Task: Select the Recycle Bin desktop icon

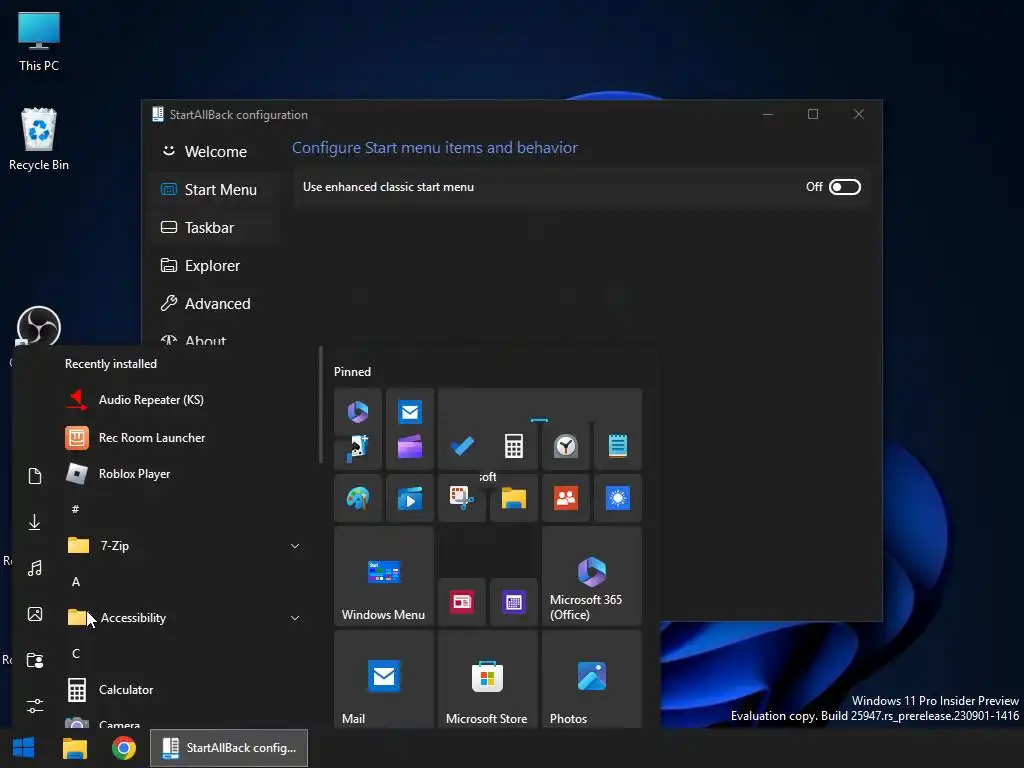Action: 39,139
